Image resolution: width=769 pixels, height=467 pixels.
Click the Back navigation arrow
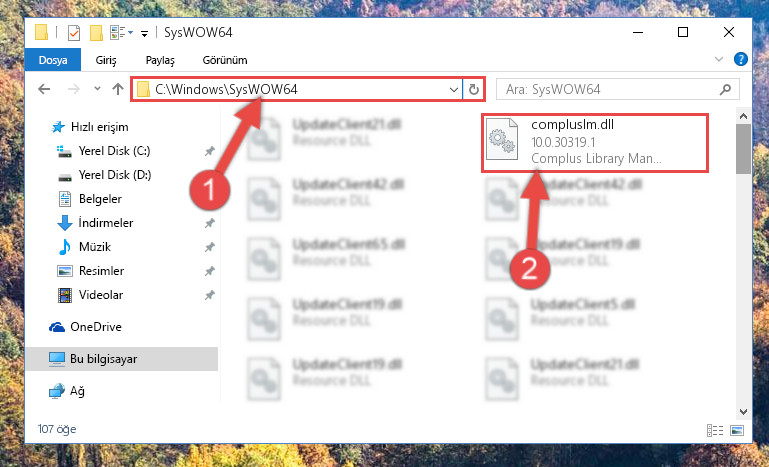[44, 89]
